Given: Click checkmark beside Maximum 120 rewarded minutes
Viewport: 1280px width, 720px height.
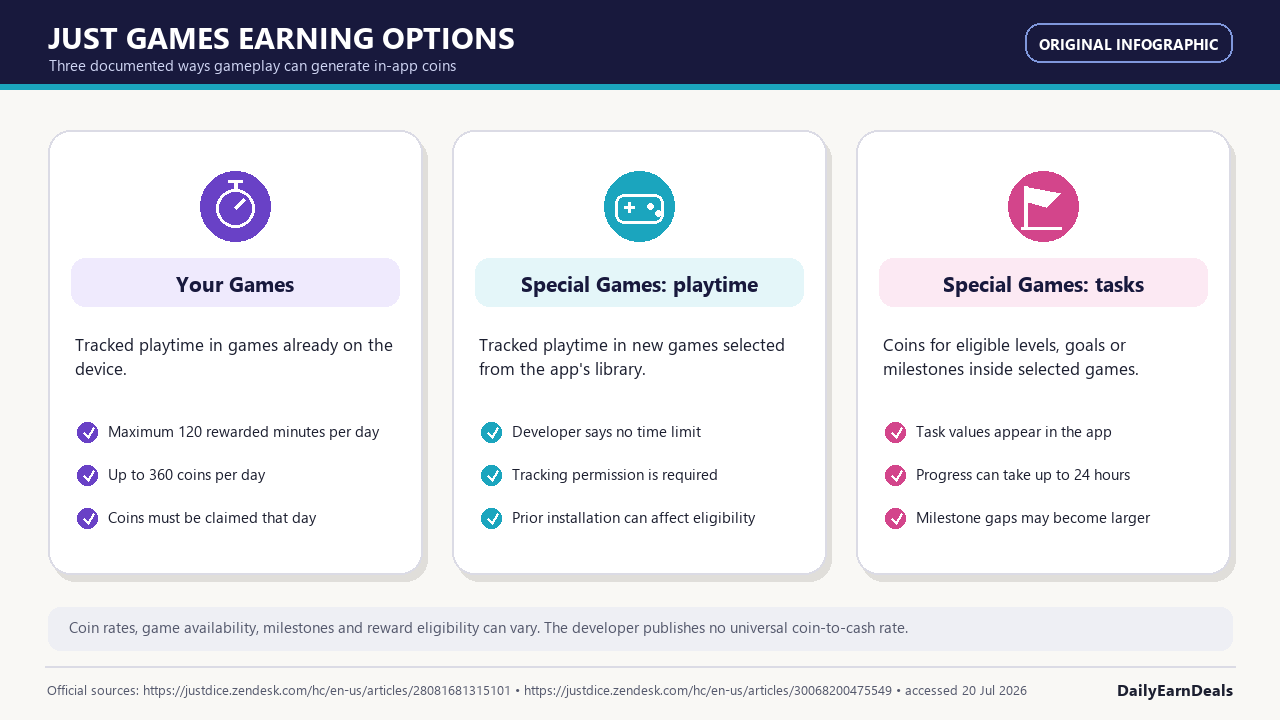Looking at the screenshot, I should point(88,432).
